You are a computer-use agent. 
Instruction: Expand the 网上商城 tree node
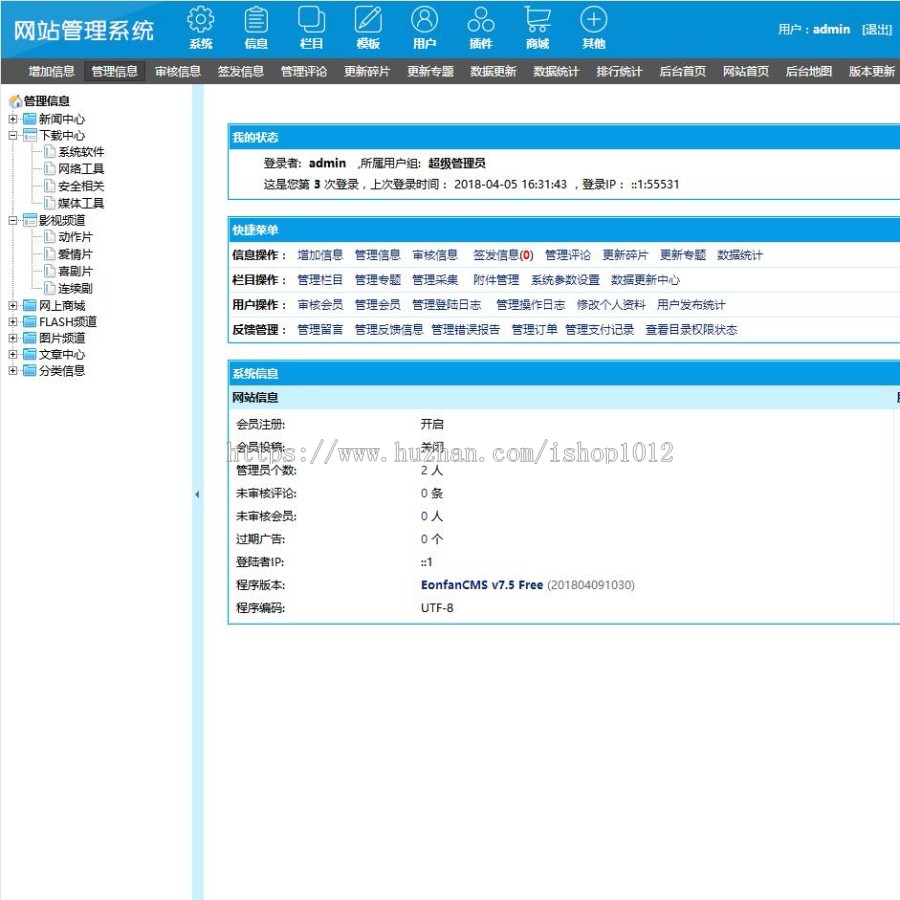coord(13,305)
